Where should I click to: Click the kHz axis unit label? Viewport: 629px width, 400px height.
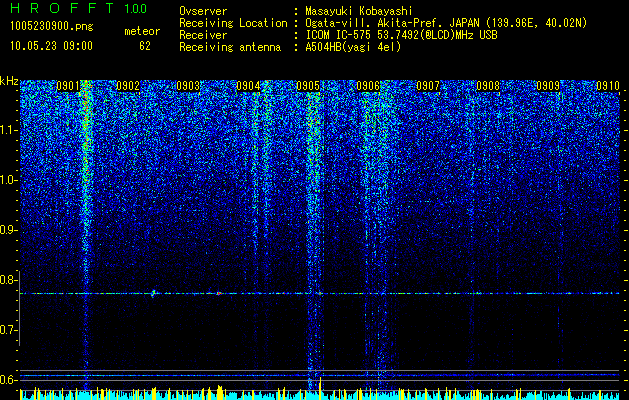(9, 81)
